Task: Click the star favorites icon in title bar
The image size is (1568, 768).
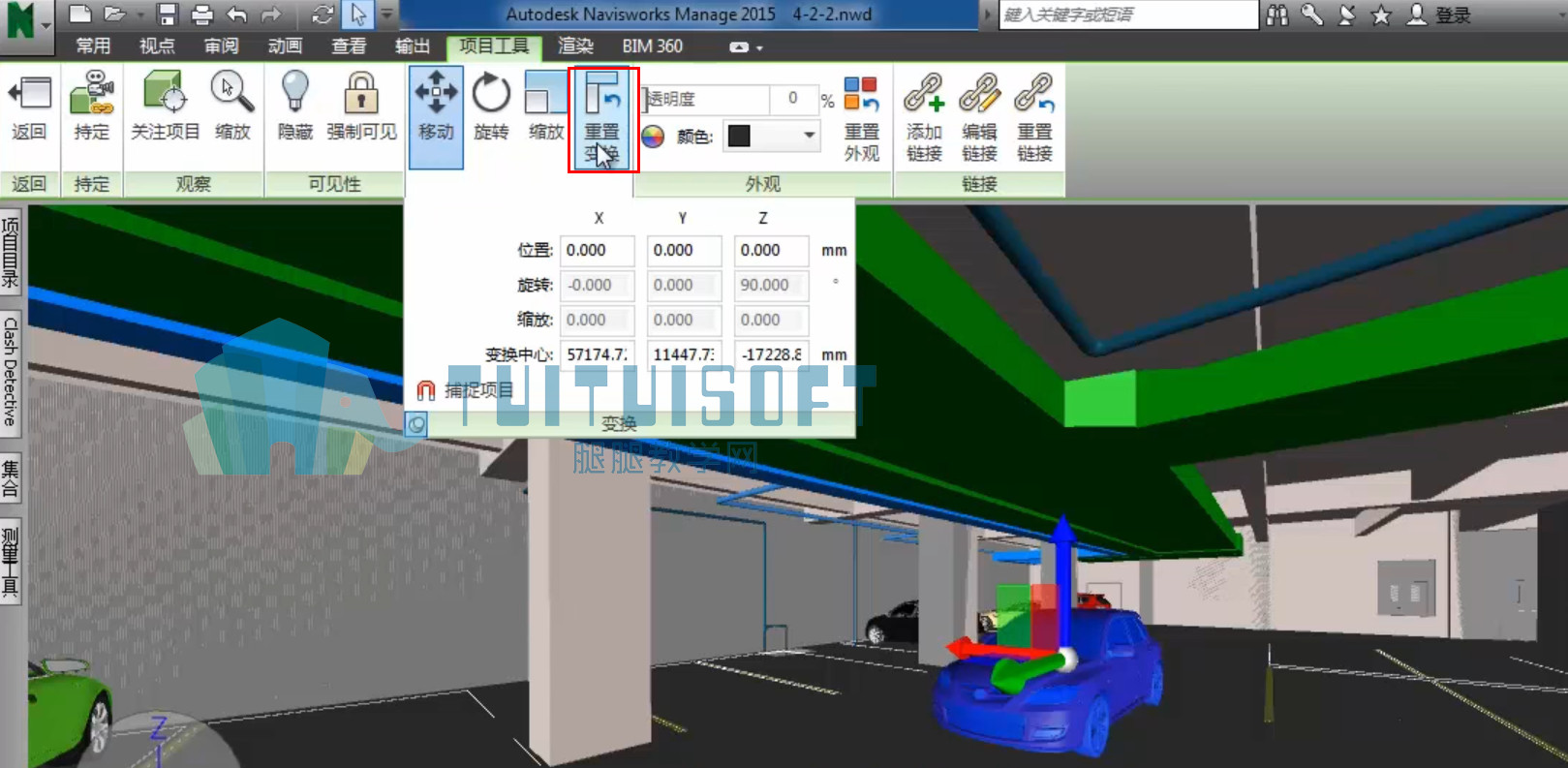Action: pos(1381,15)
